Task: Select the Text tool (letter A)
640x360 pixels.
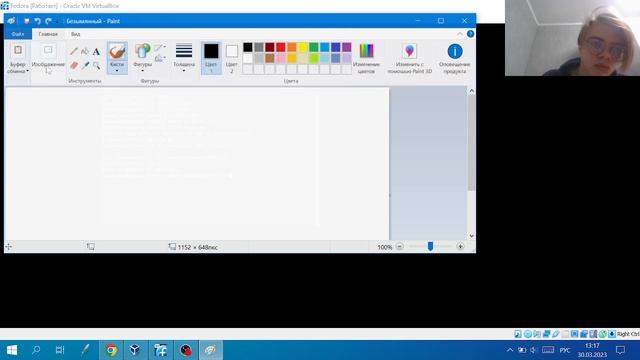Action: click(x=96, y=51)
